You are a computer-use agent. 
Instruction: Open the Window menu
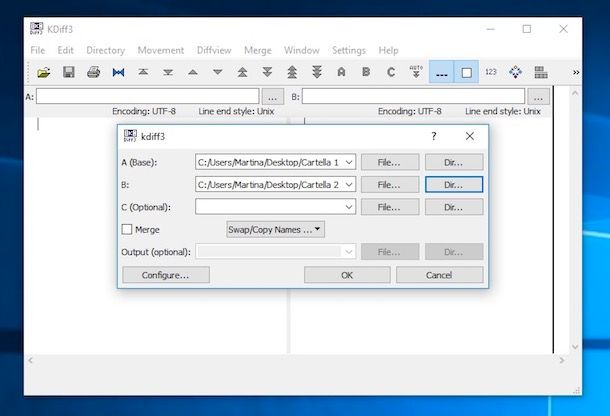[301, 50]
